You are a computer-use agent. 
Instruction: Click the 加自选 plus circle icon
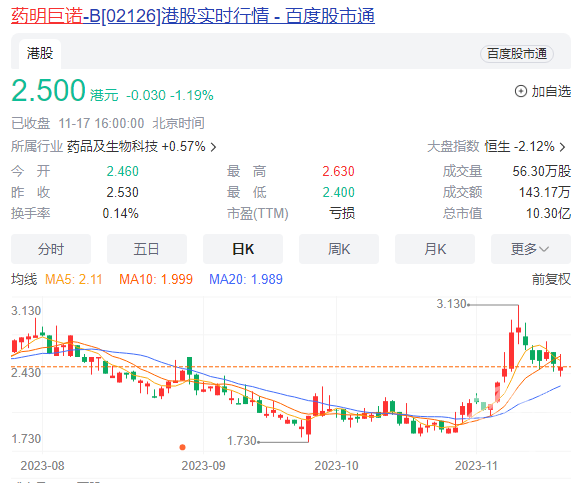521,91
